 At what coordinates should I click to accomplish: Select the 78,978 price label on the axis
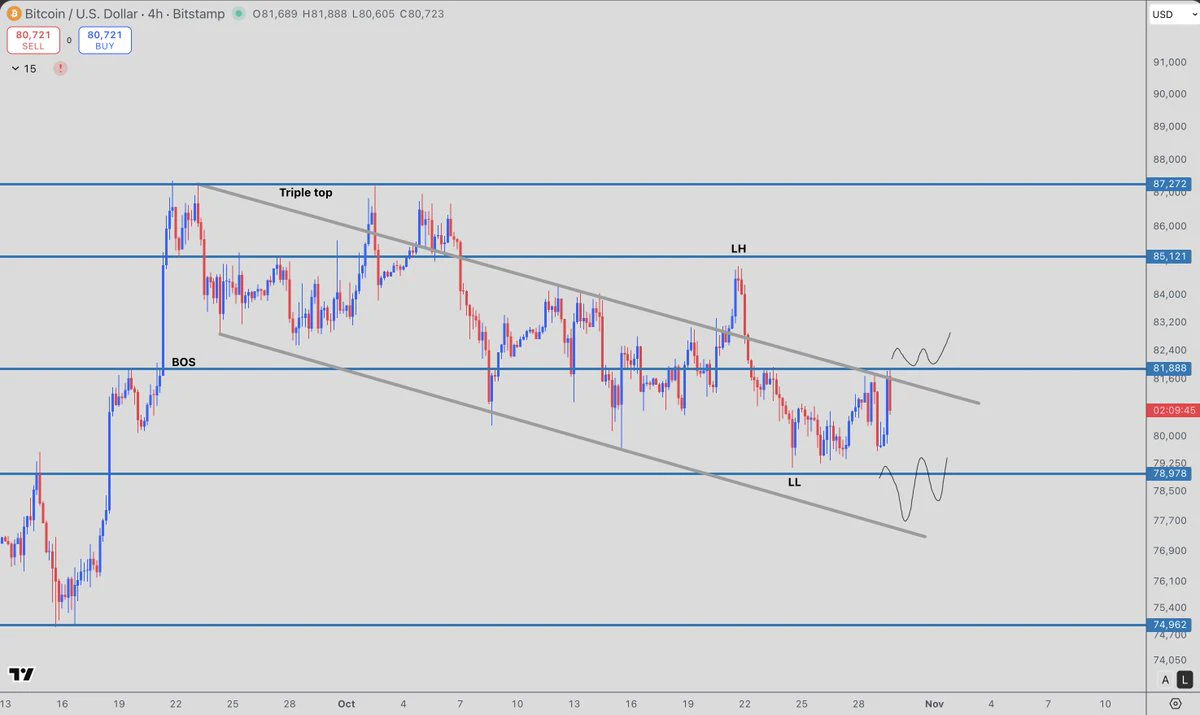pos(1170,473)
